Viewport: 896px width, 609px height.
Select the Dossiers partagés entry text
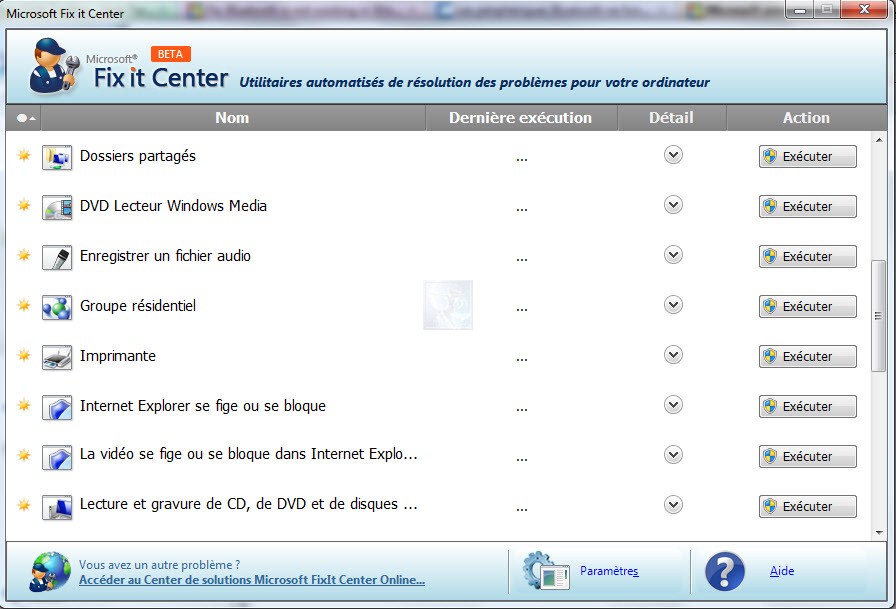[138, 156]
